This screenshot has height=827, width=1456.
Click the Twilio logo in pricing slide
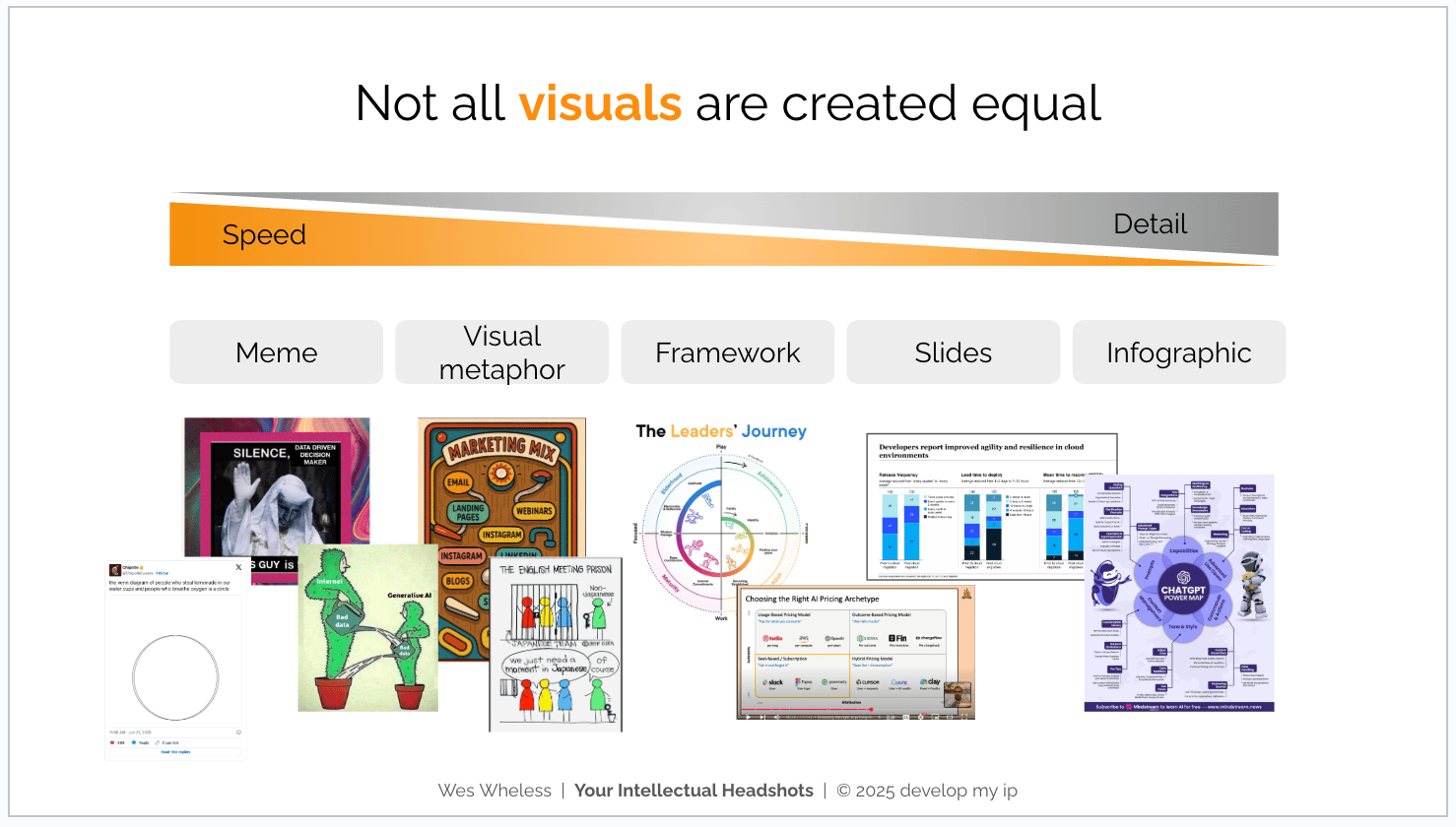tap(772, 638)
